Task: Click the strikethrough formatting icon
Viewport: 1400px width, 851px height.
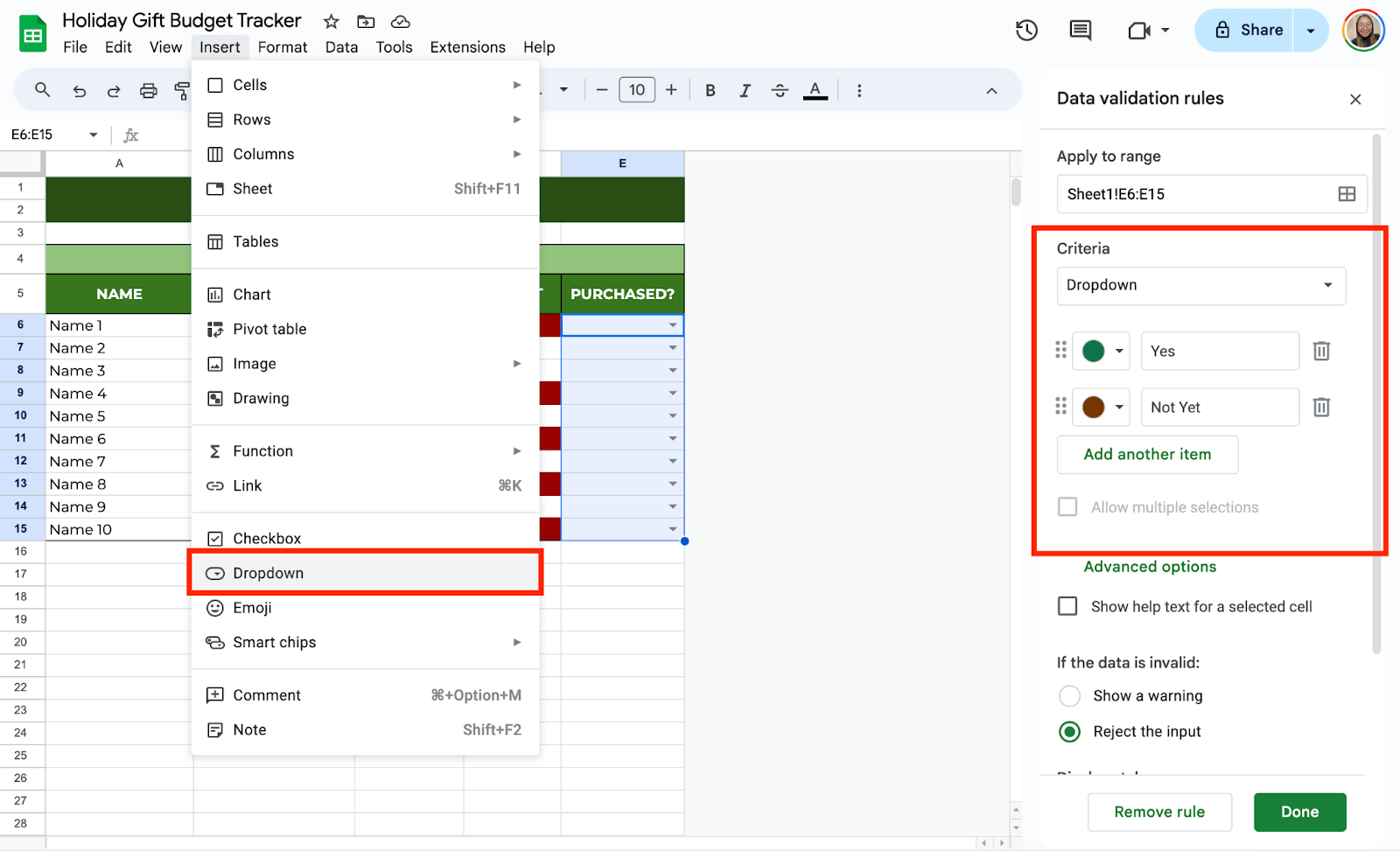Action: (780, 90)
